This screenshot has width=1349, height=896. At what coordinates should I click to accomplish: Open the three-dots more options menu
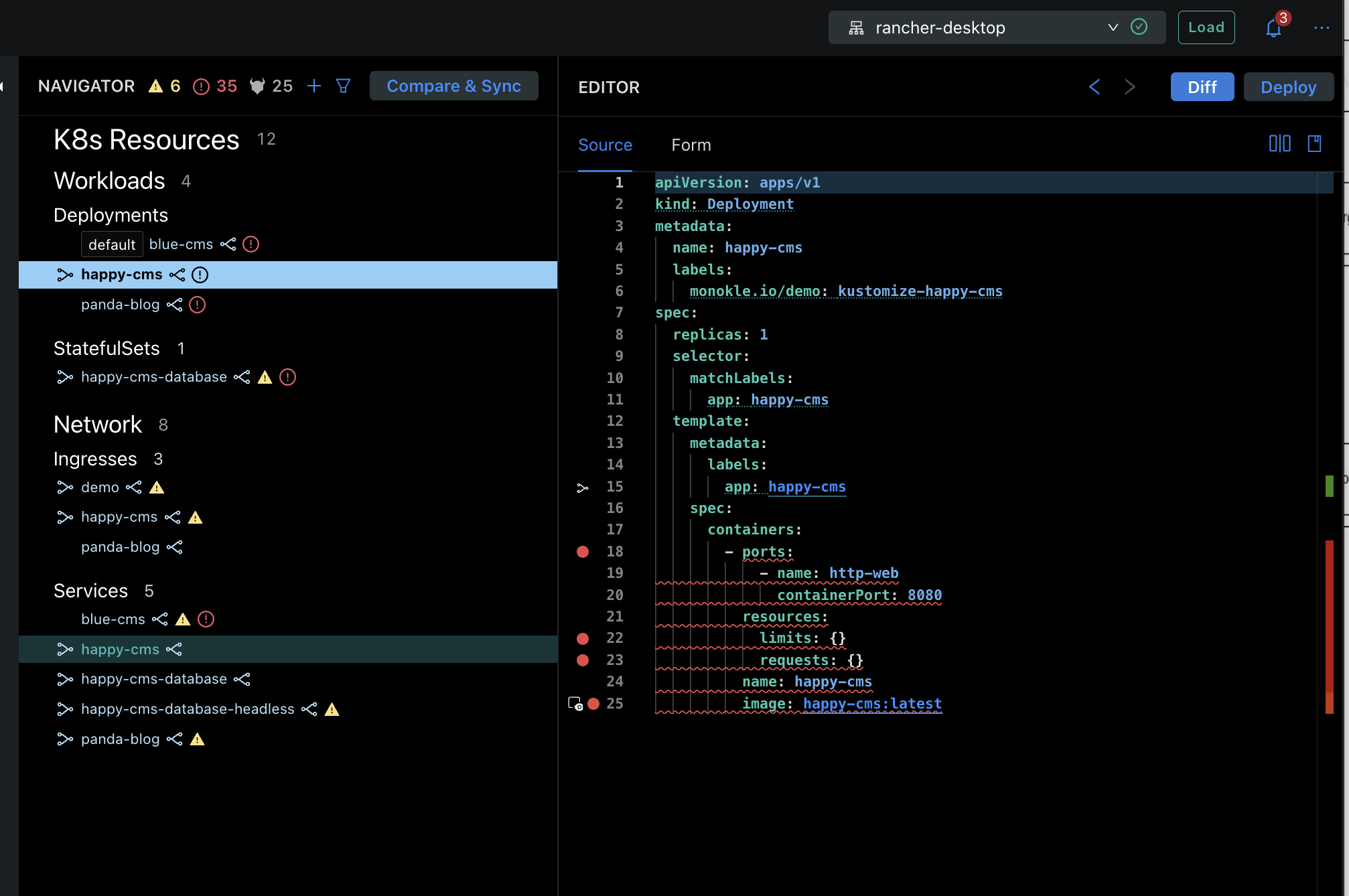[1321, 28]
